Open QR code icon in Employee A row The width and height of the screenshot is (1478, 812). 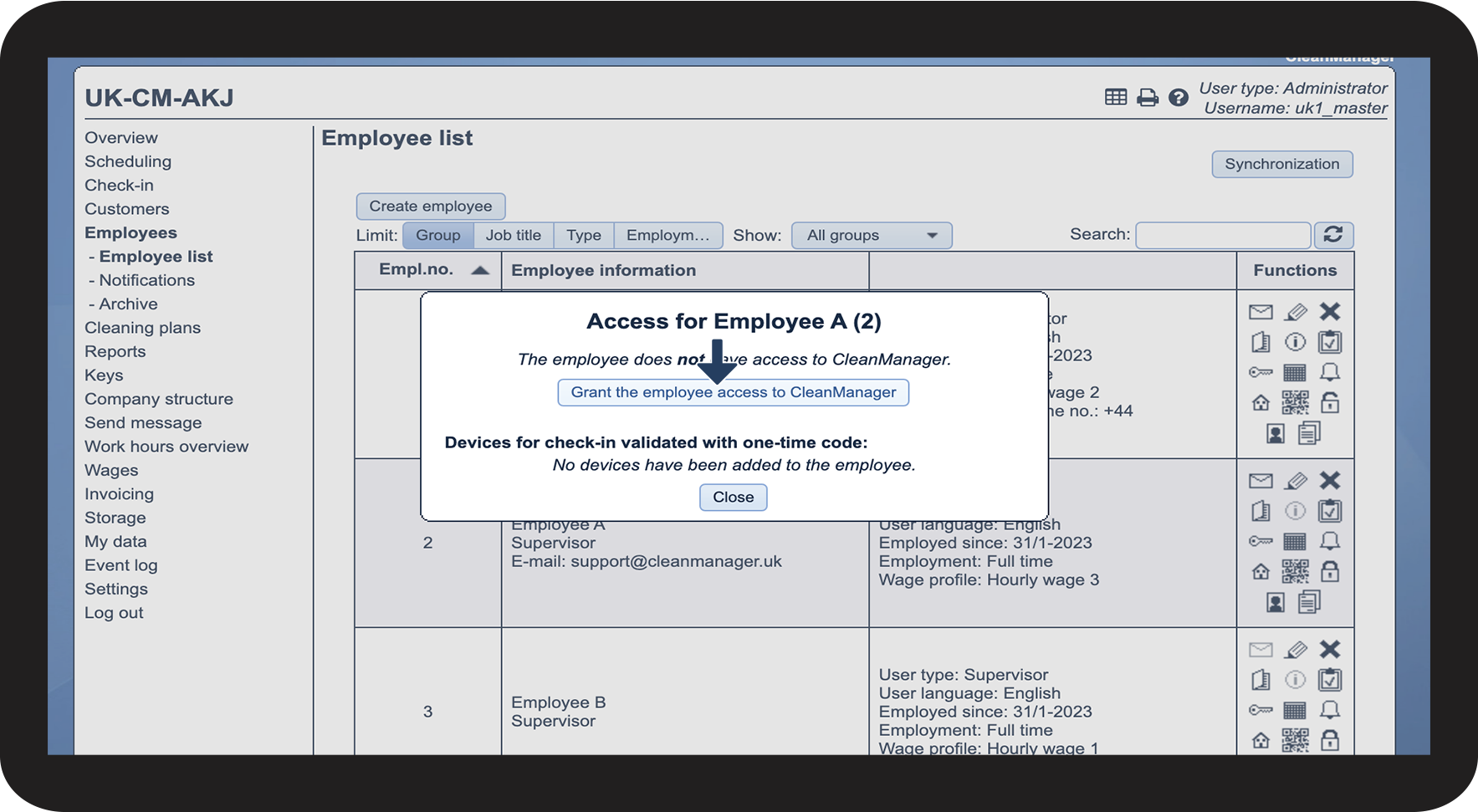click(x=1295, y=572)
